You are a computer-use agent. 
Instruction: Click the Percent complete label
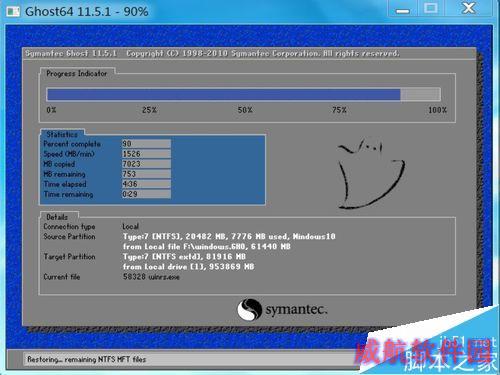pyautogui.click(x=72, y=144)
